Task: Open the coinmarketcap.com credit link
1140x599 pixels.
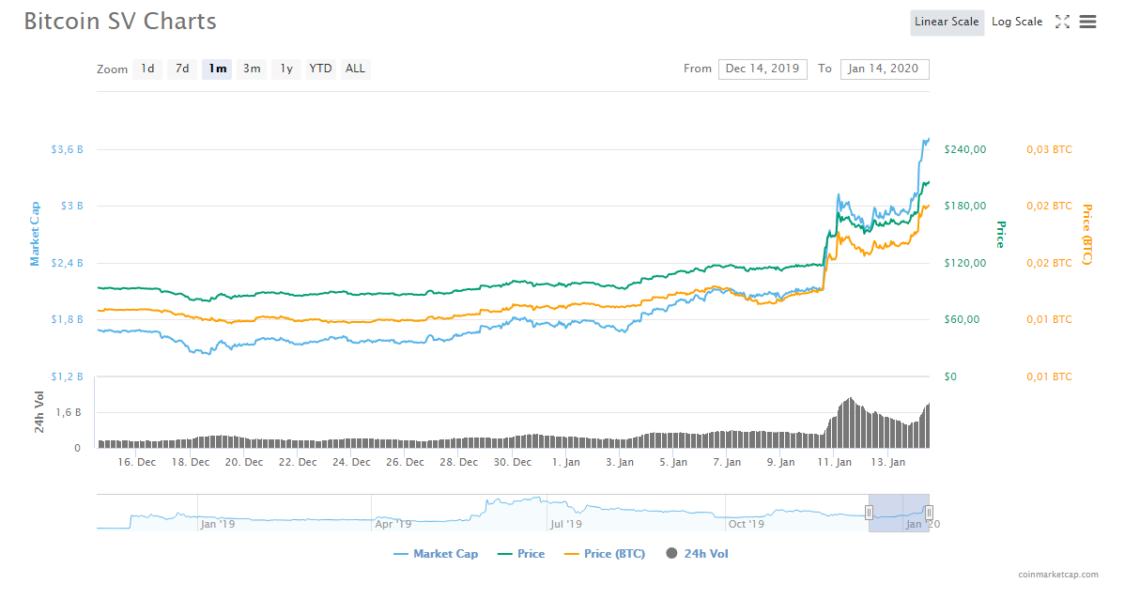Action: [x=1058, y=575]
